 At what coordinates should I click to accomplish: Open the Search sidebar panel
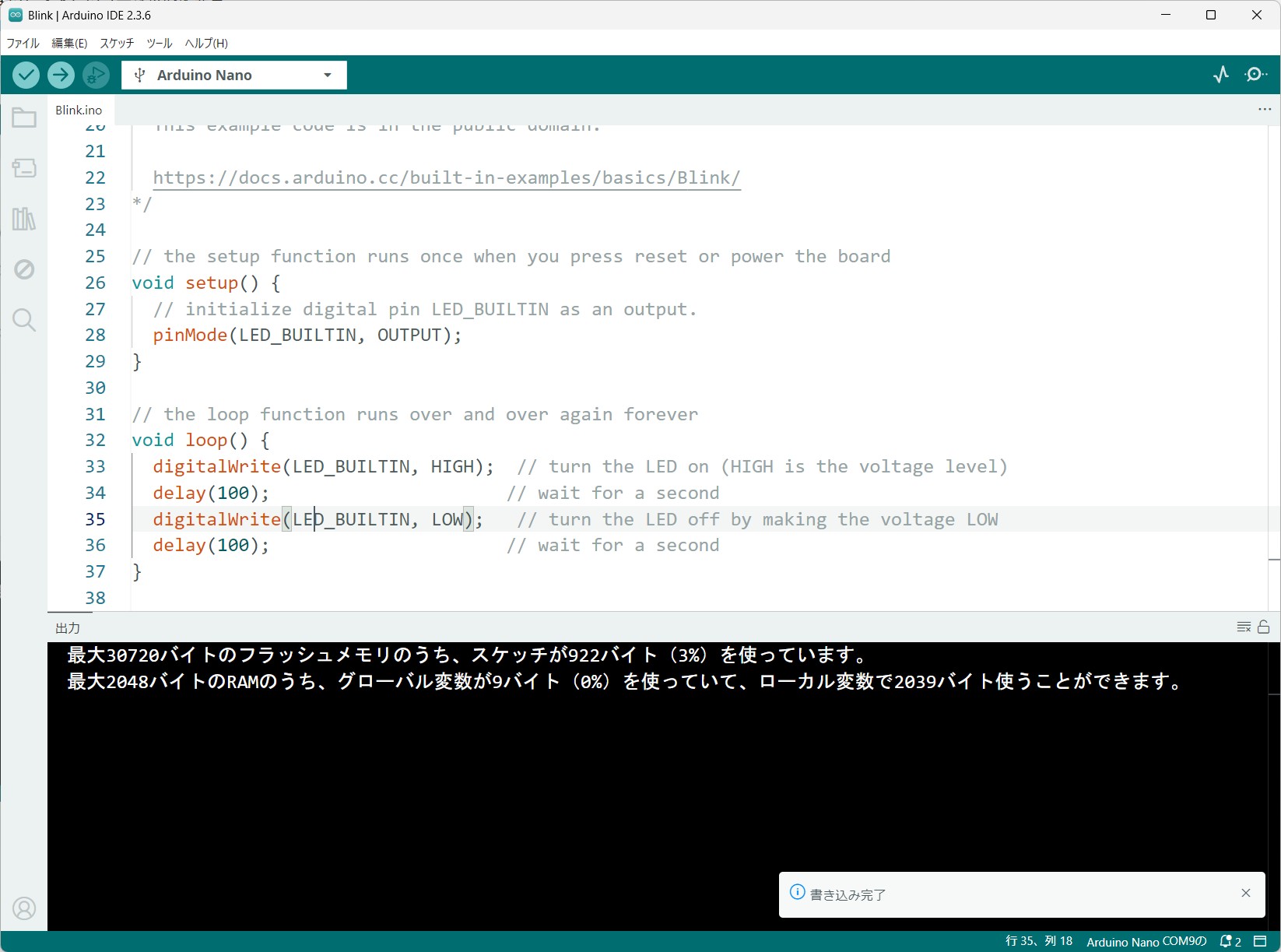click(24, 320)
